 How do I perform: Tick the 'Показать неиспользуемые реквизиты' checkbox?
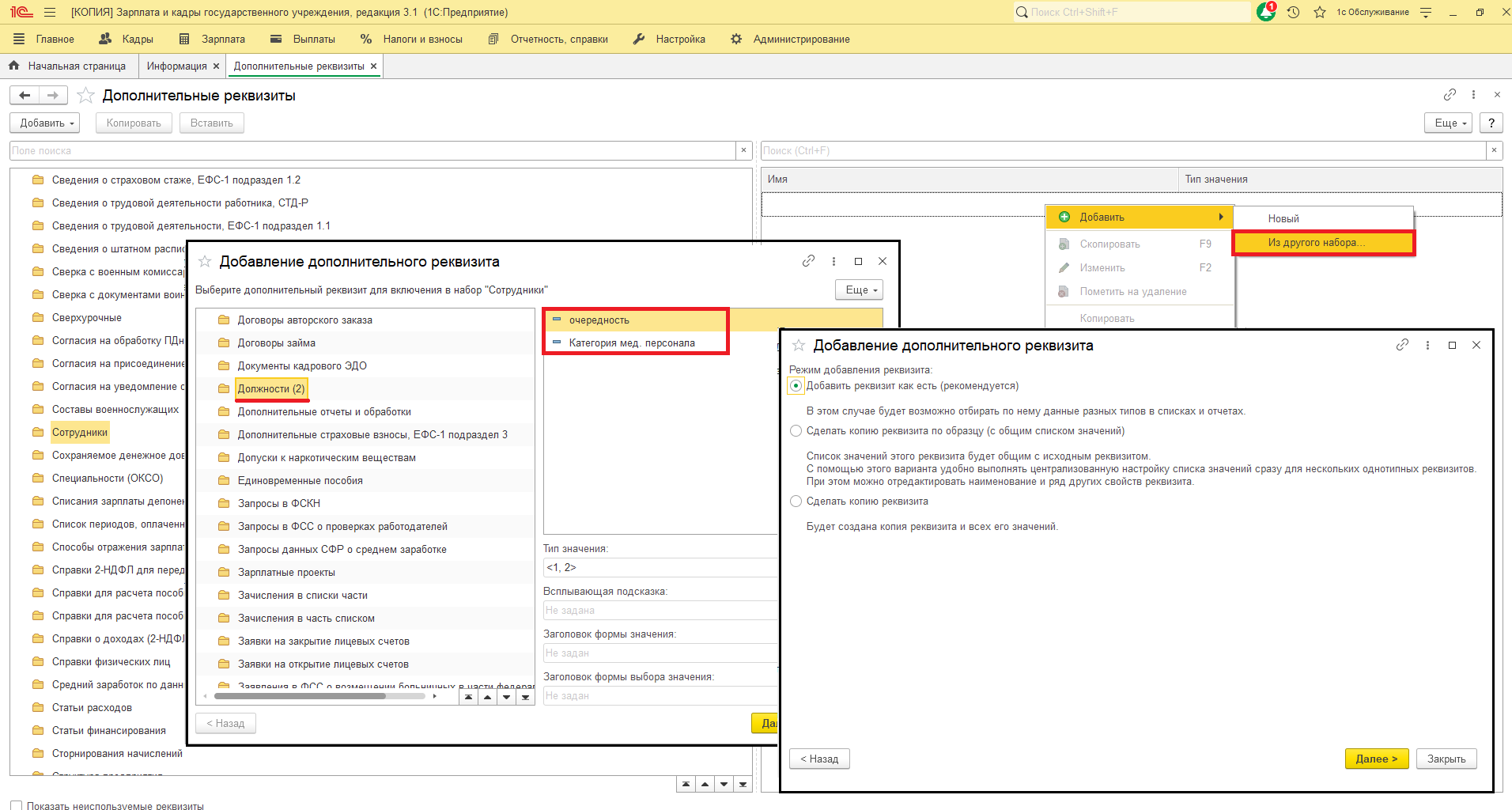pyautogui.click(x=16, y=805)
